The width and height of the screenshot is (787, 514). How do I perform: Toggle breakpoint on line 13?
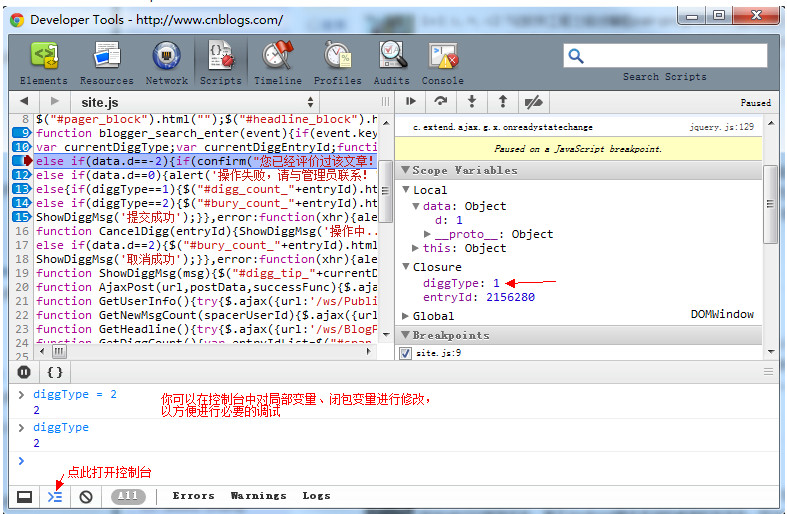[22, 189]
